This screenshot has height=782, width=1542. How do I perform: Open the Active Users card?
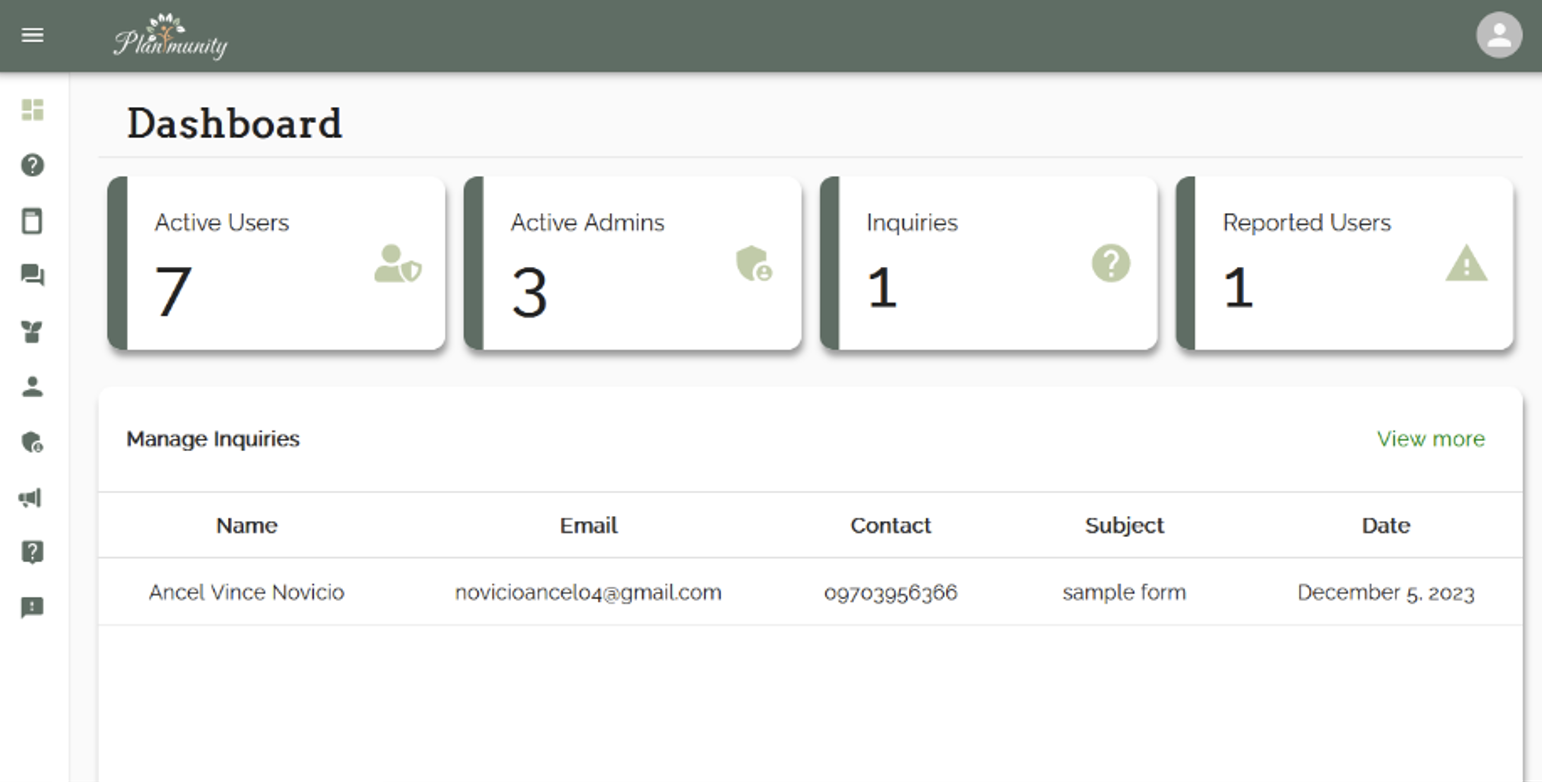[x=276, y=263]
